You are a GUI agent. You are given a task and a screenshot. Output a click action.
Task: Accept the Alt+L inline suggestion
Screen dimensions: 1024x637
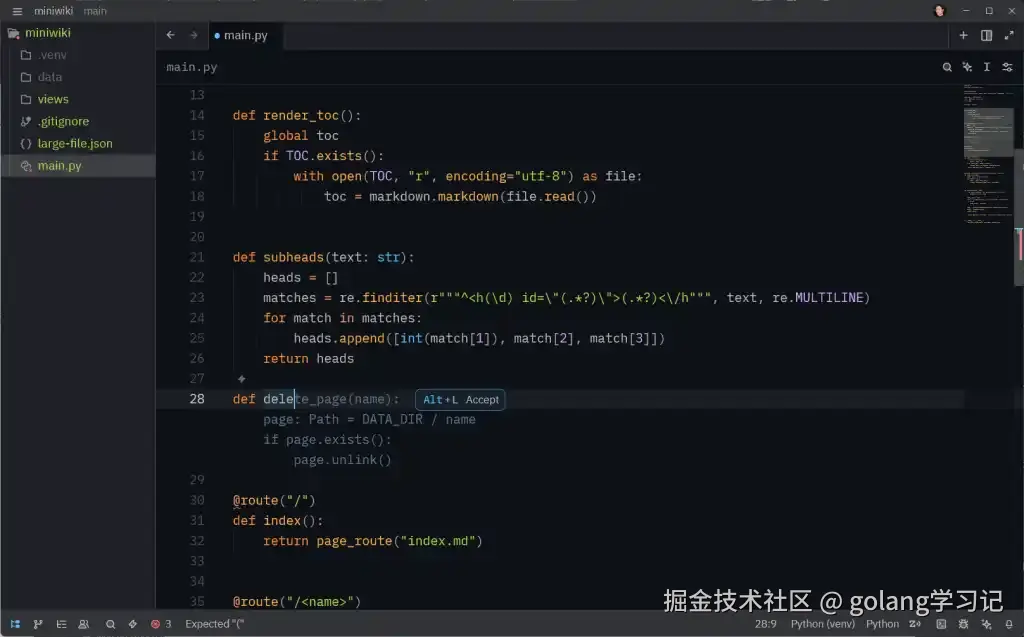[460, 399]
